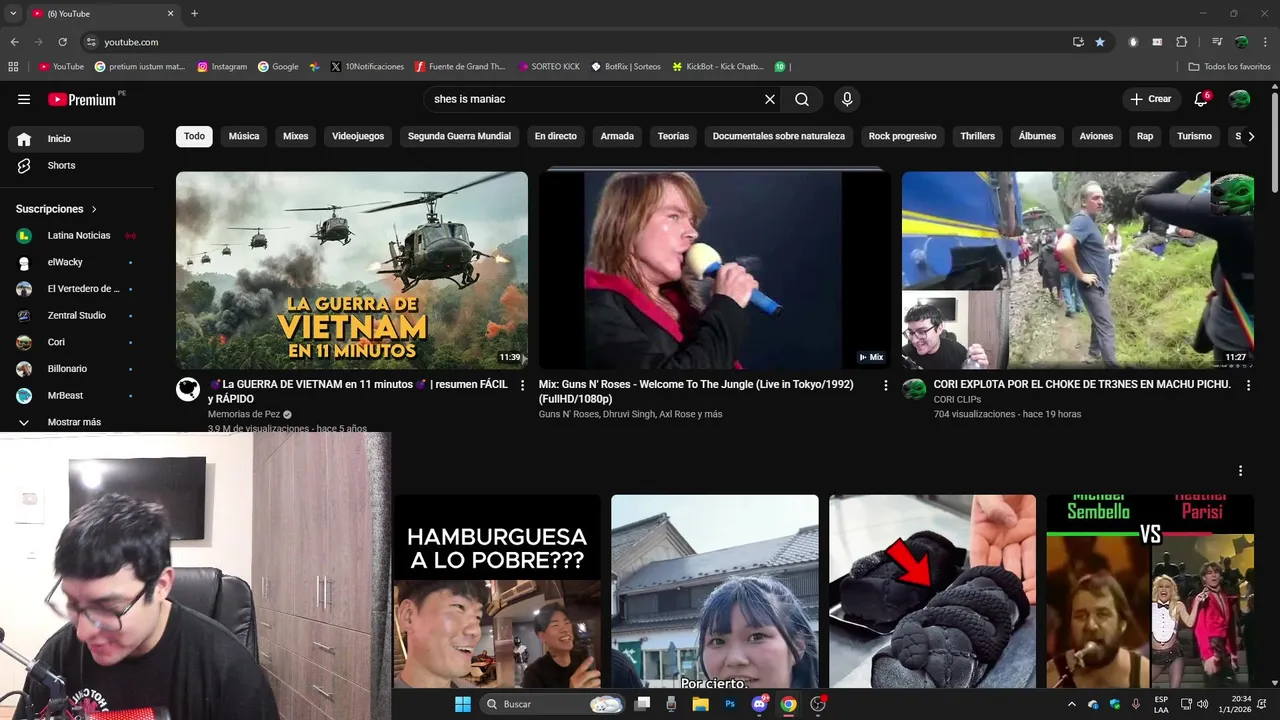Screen dimensions: 1280x720
Task: Open Todos los favoritos folder
Action: (1229, 67)
